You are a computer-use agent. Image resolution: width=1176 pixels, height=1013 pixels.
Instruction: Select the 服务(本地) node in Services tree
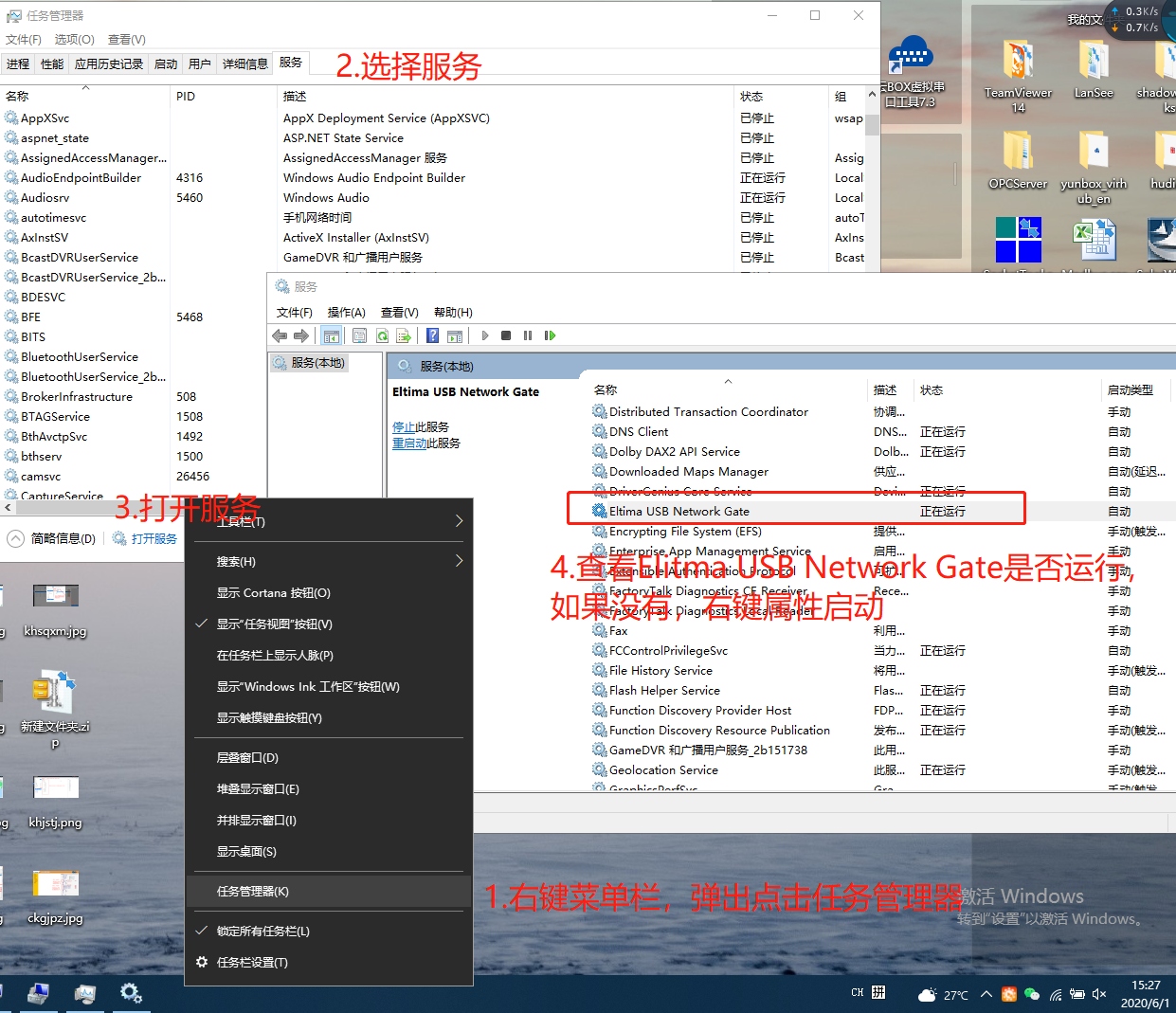tap(309, 363)
